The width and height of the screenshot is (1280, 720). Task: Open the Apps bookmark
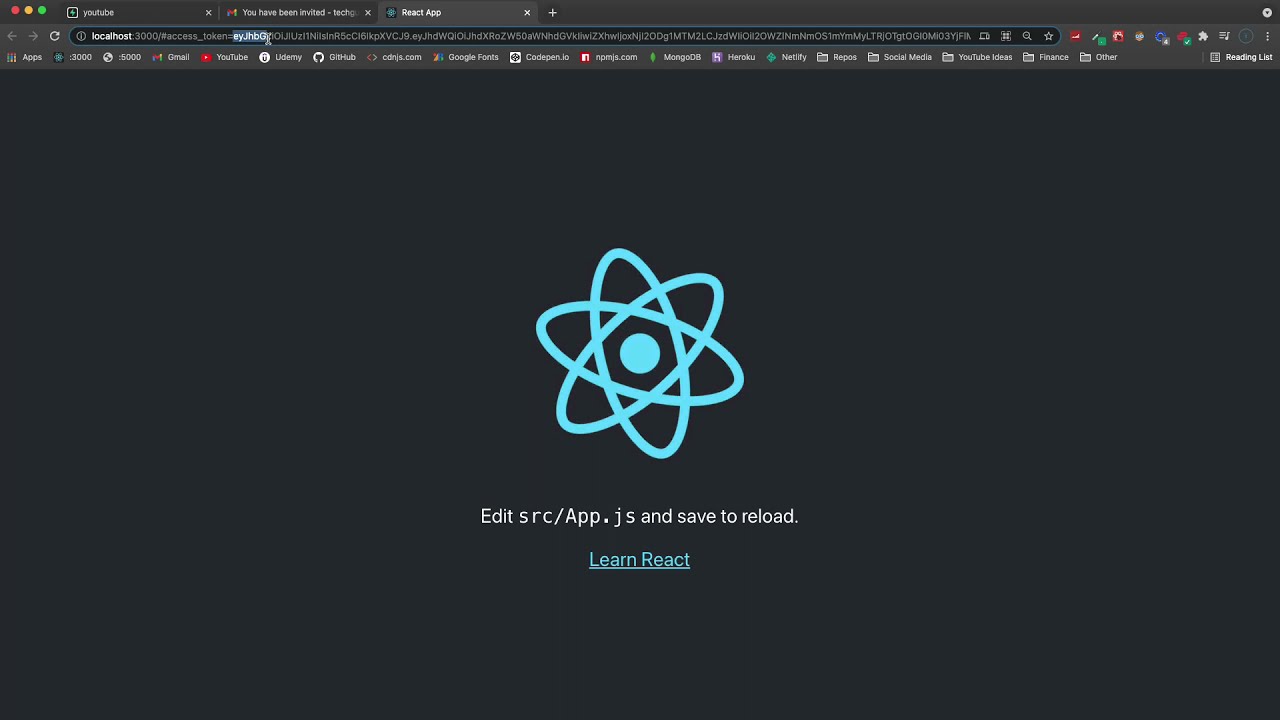coord(24,57)
